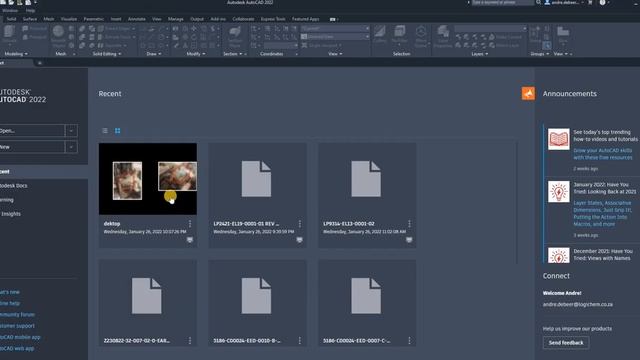Click the local computer icon on dektop card
This screenshot has height=360, width=640.
(190, 240)
